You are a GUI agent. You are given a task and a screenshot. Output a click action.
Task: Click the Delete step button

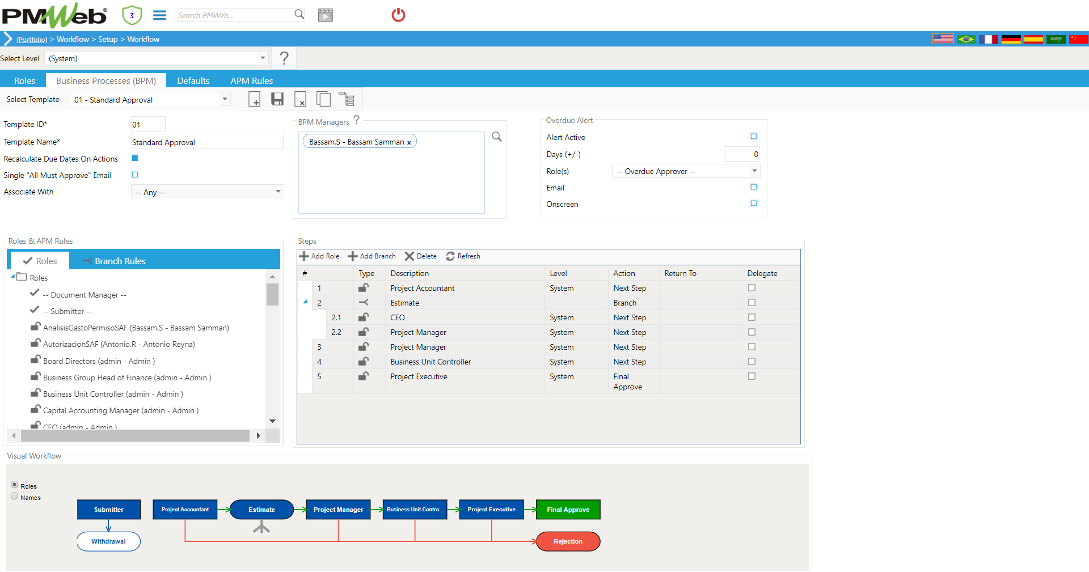coord(421,256)
